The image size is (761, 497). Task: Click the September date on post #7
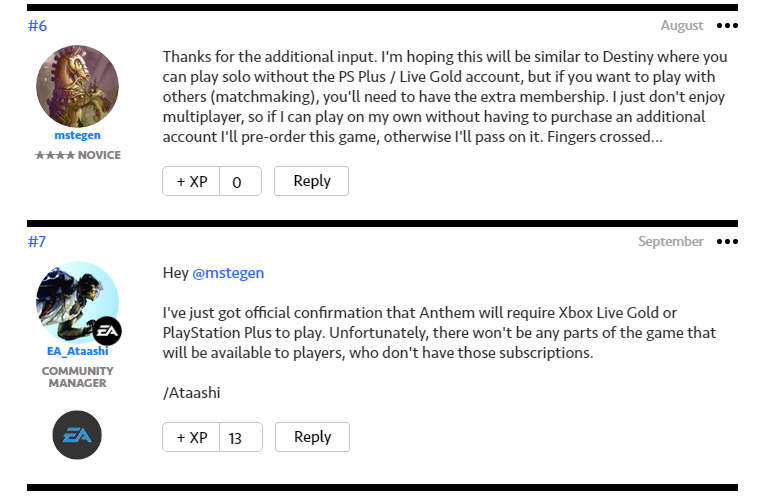(671, 242)
